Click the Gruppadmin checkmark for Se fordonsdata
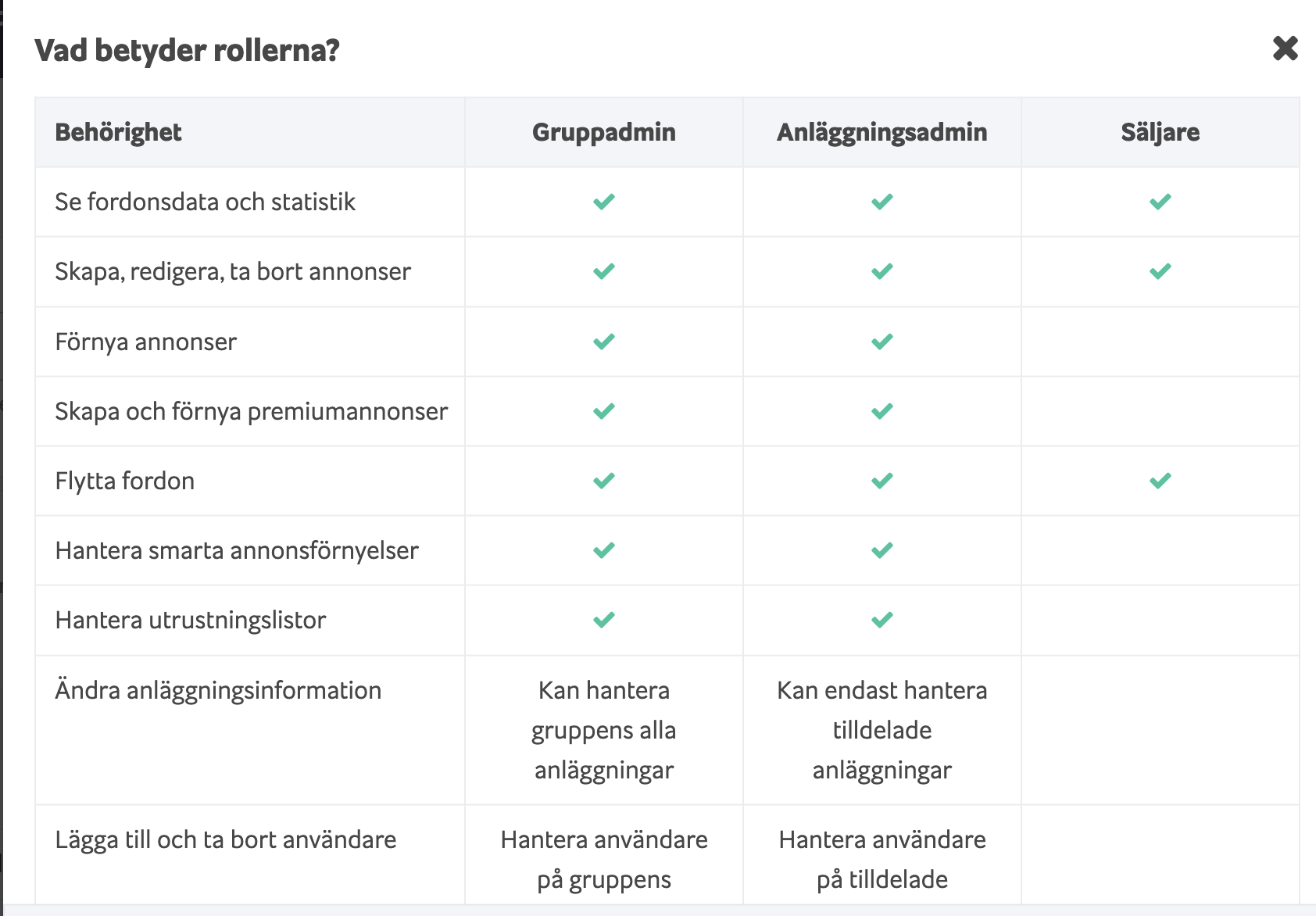 (x=603, y=202)
